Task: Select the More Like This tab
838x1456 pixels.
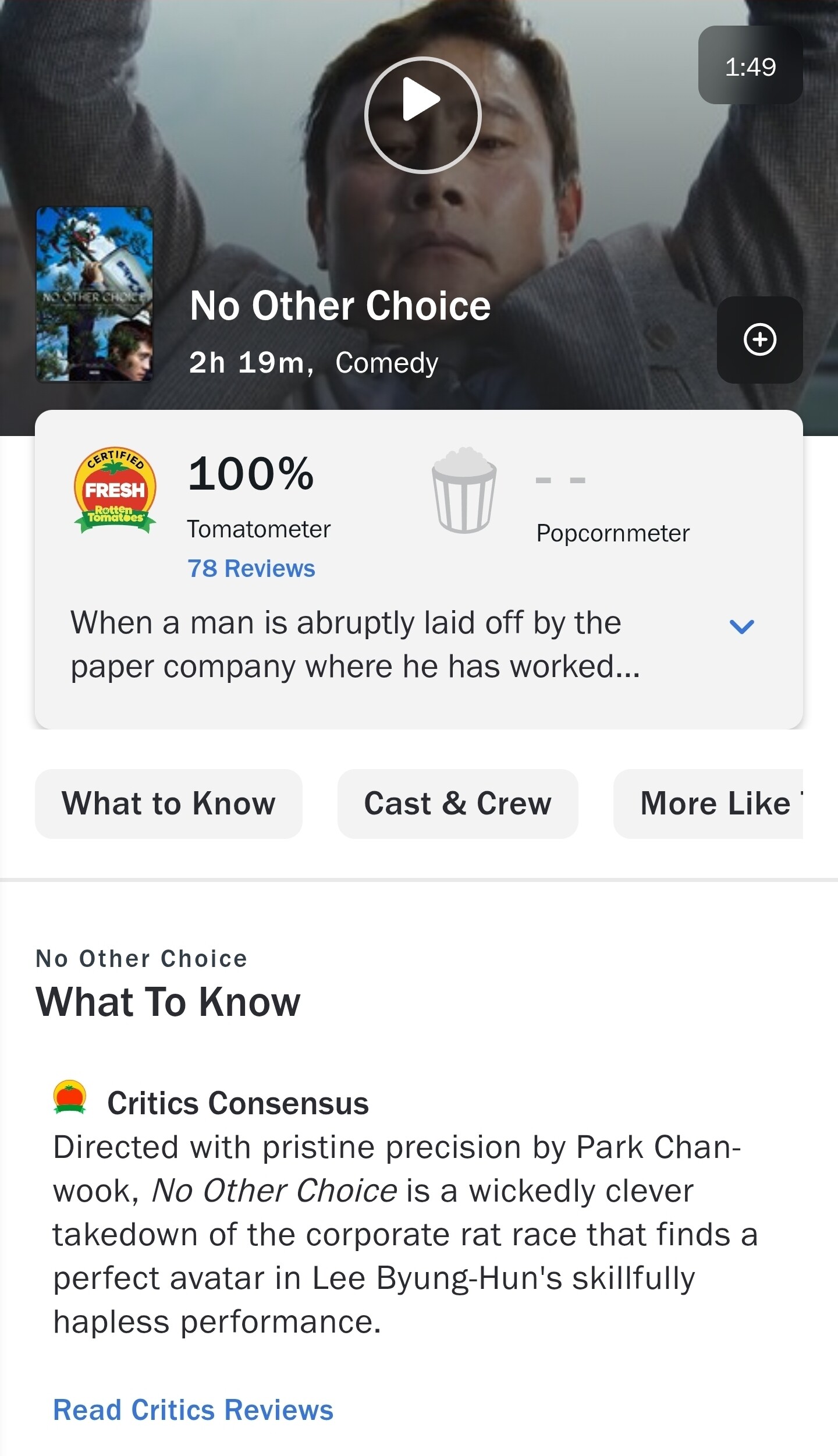Action: click(715, 804)
